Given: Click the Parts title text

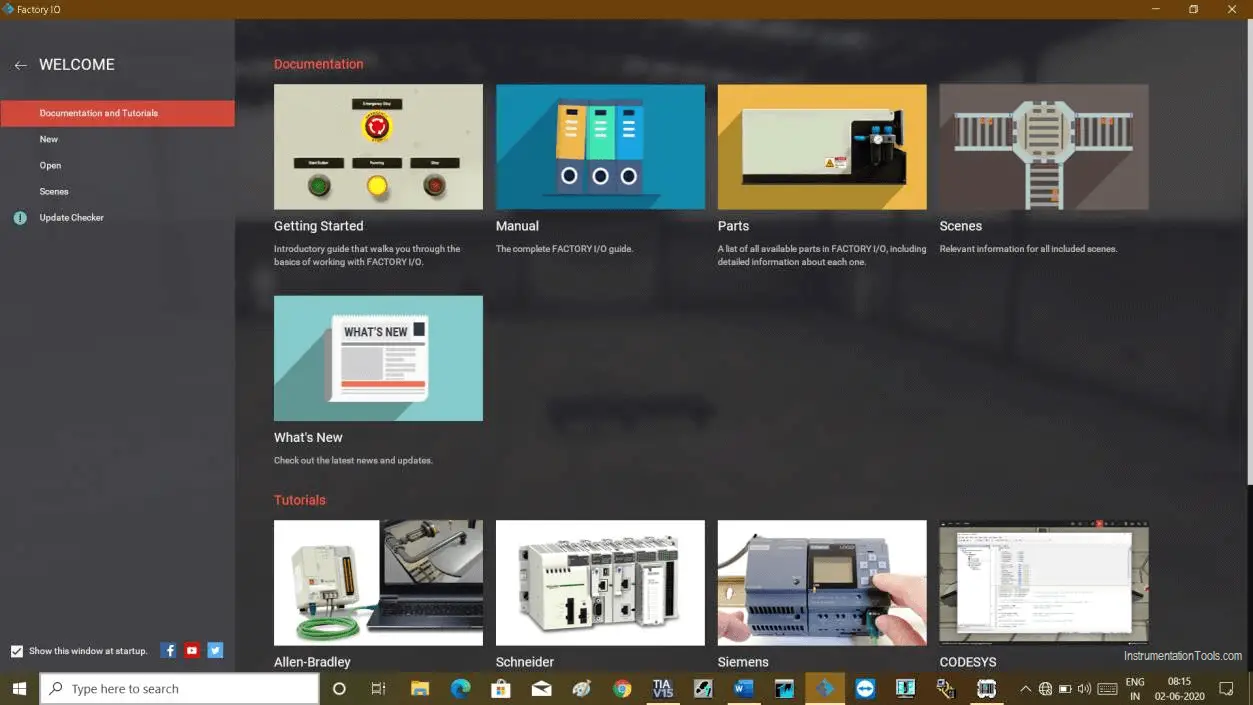Looking at the screenshot, I should [x=733, y=226].
